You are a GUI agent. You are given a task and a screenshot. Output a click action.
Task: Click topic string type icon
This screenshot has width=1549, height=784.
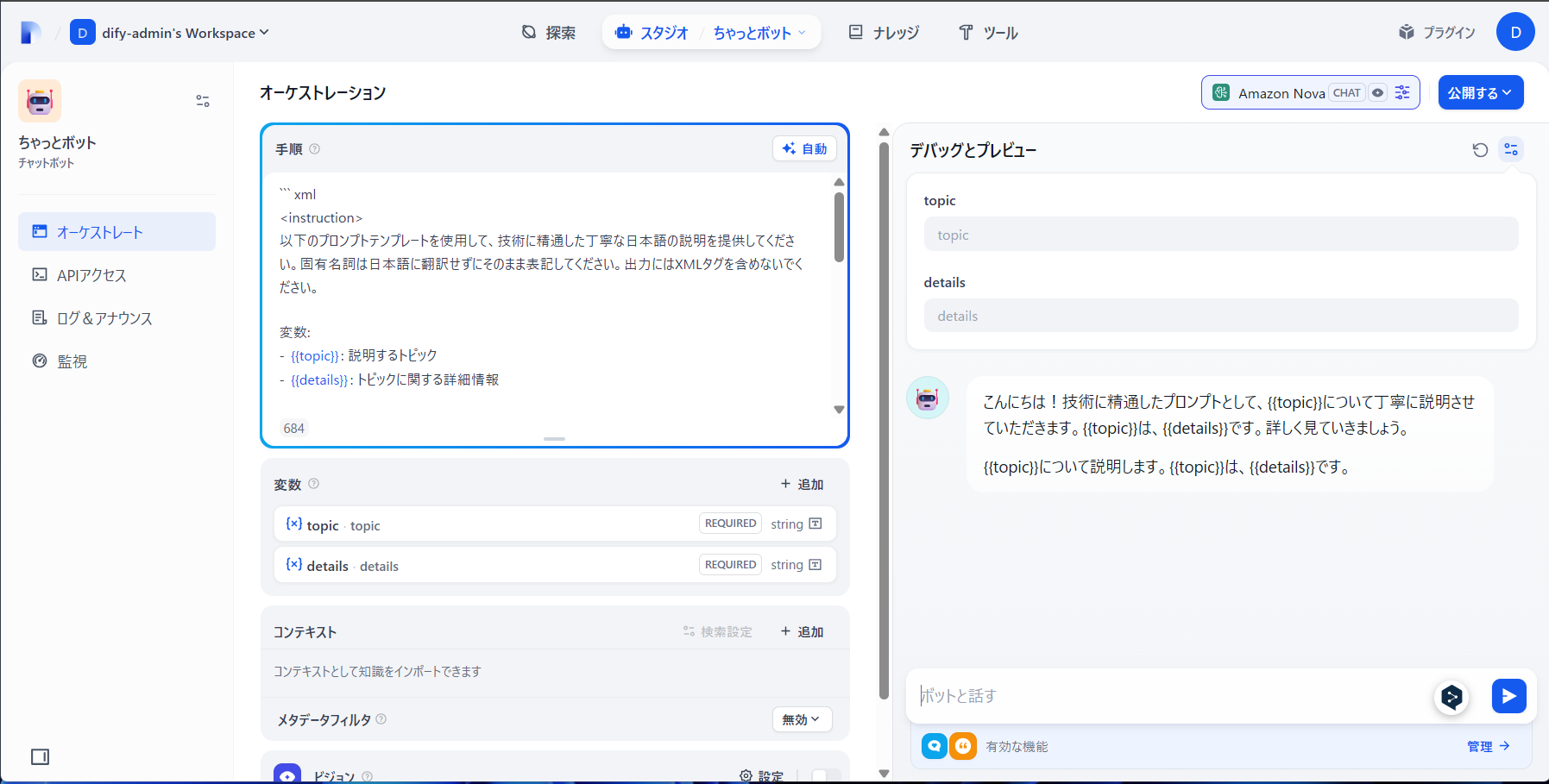[x=815, y=524]
